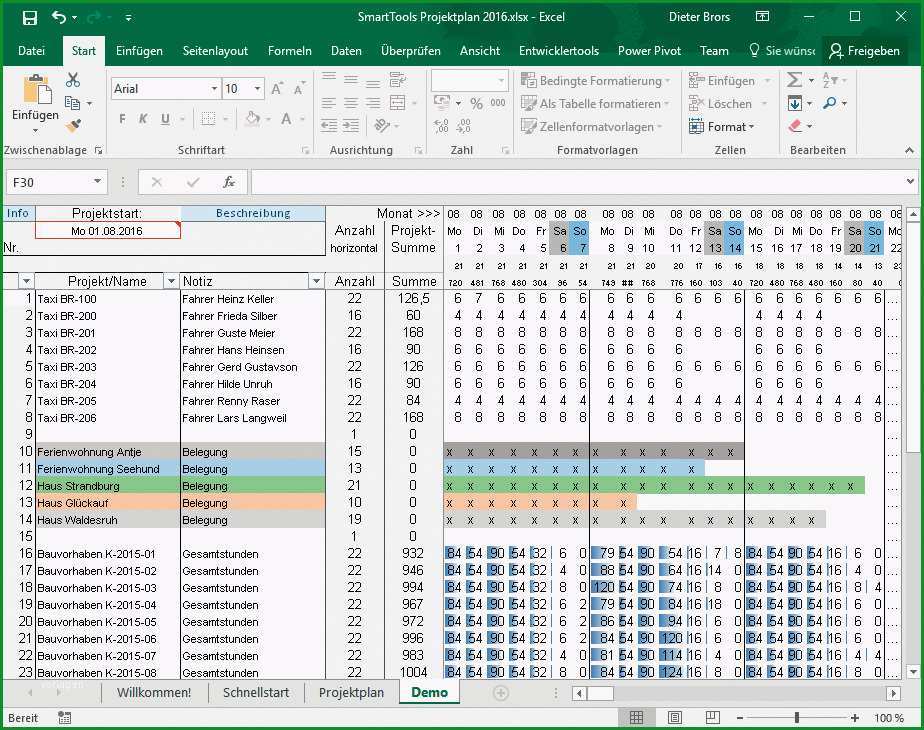Open the text orientation tool
This screenshot has width=924, height=730.
coord(382,125)
